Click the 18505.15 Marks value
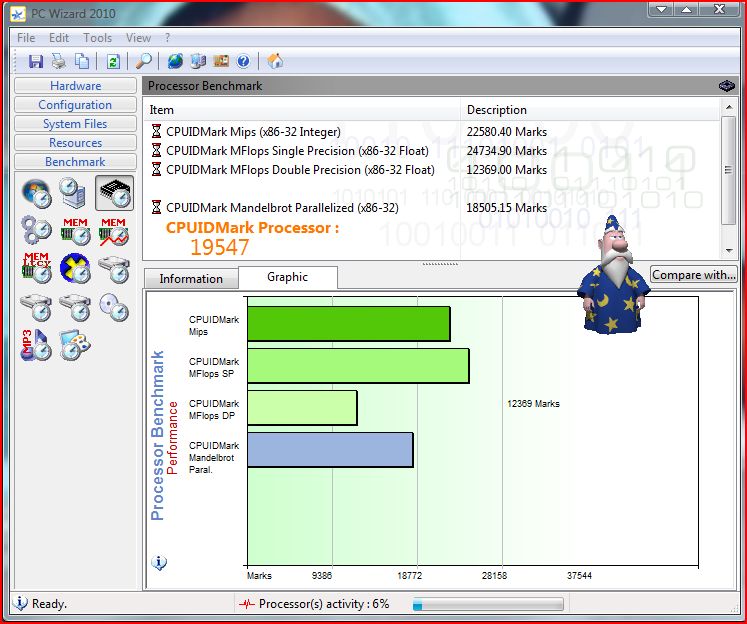 (x=506, y=208)
